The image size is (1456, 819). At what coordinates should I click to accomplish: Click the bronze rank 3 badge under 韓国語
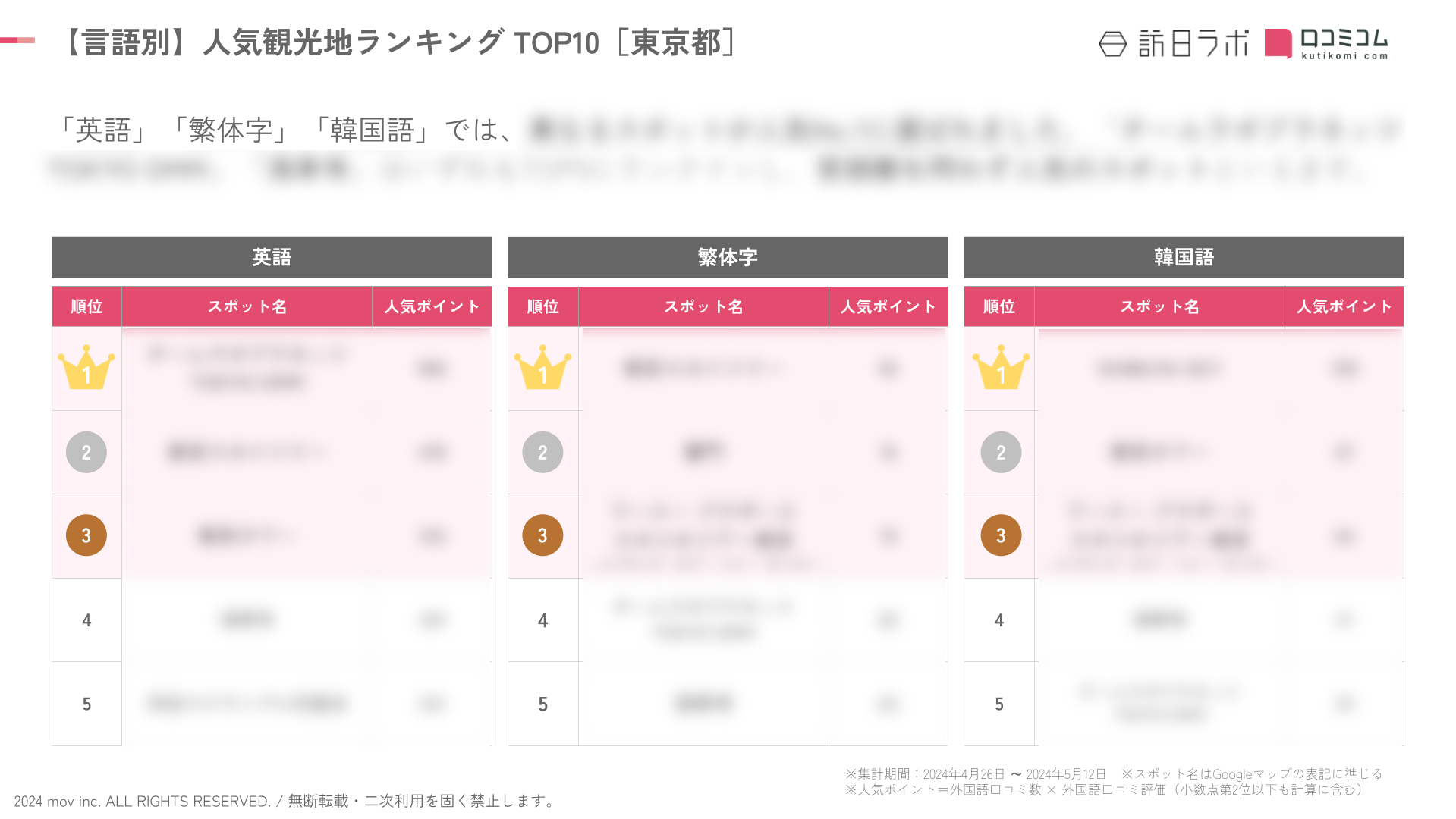(x=1001, y=535)
